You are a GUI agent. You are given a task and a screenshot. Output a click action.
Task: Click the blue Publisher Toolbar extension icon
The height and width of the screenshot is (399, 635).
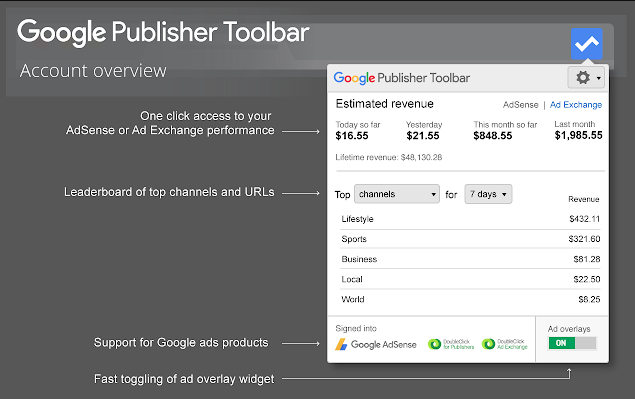(x=586, y=44)
